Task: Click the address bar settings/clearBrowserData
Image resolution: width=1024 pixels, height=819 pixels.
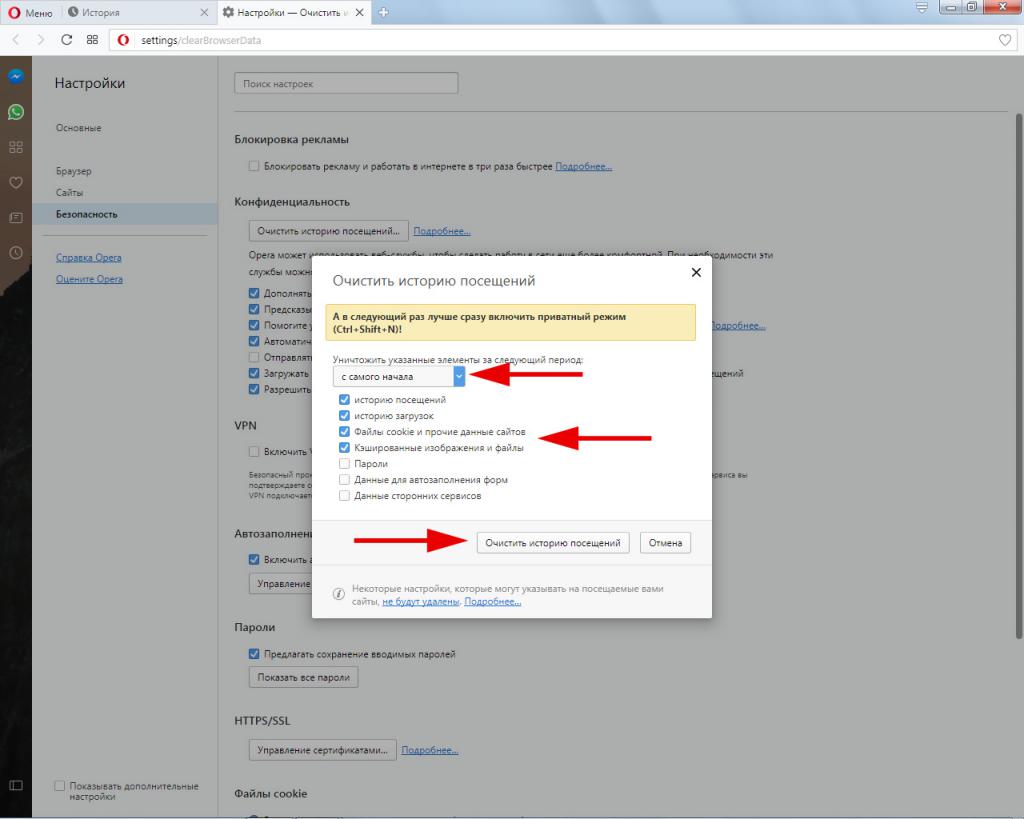Action: pos(562,40)
